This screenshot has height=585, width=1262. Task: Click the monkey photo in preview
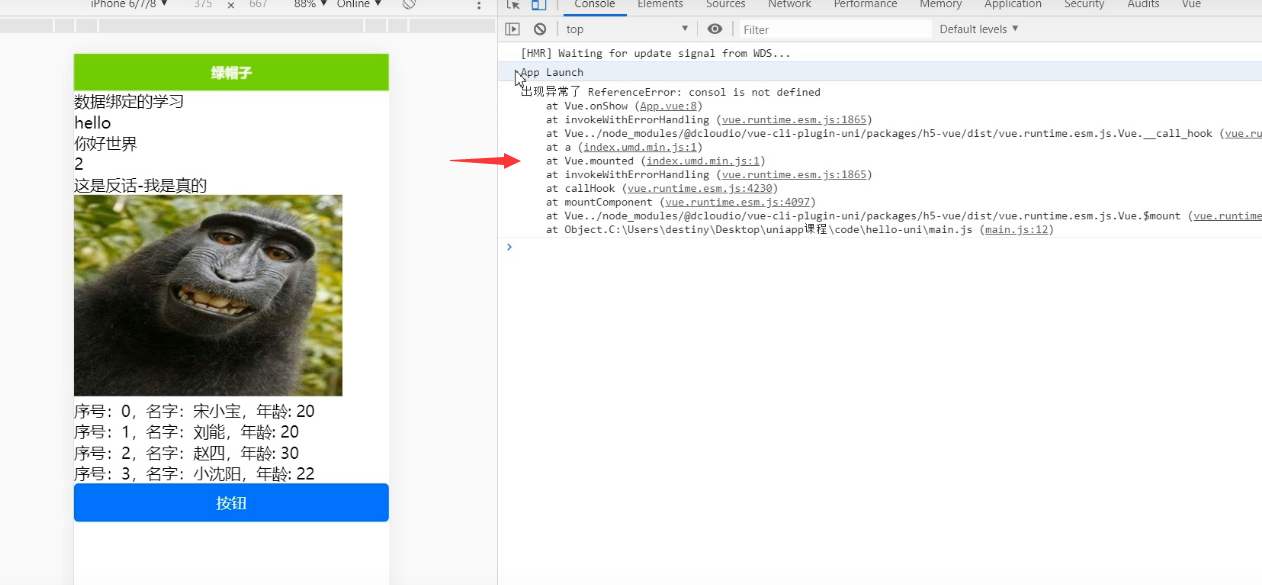(208, 295)
